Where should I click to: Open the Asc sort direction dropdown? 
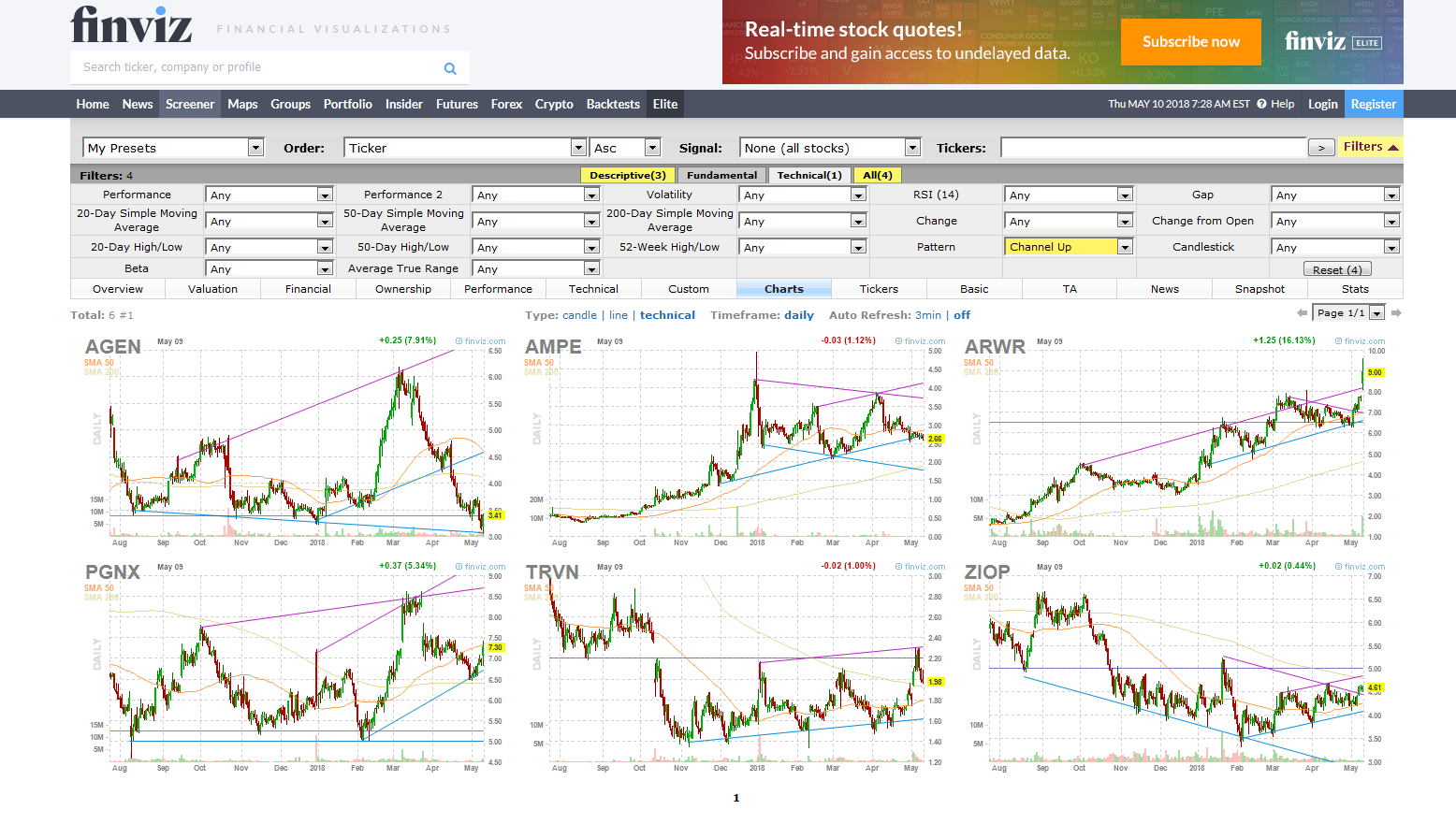coord(625,148)
